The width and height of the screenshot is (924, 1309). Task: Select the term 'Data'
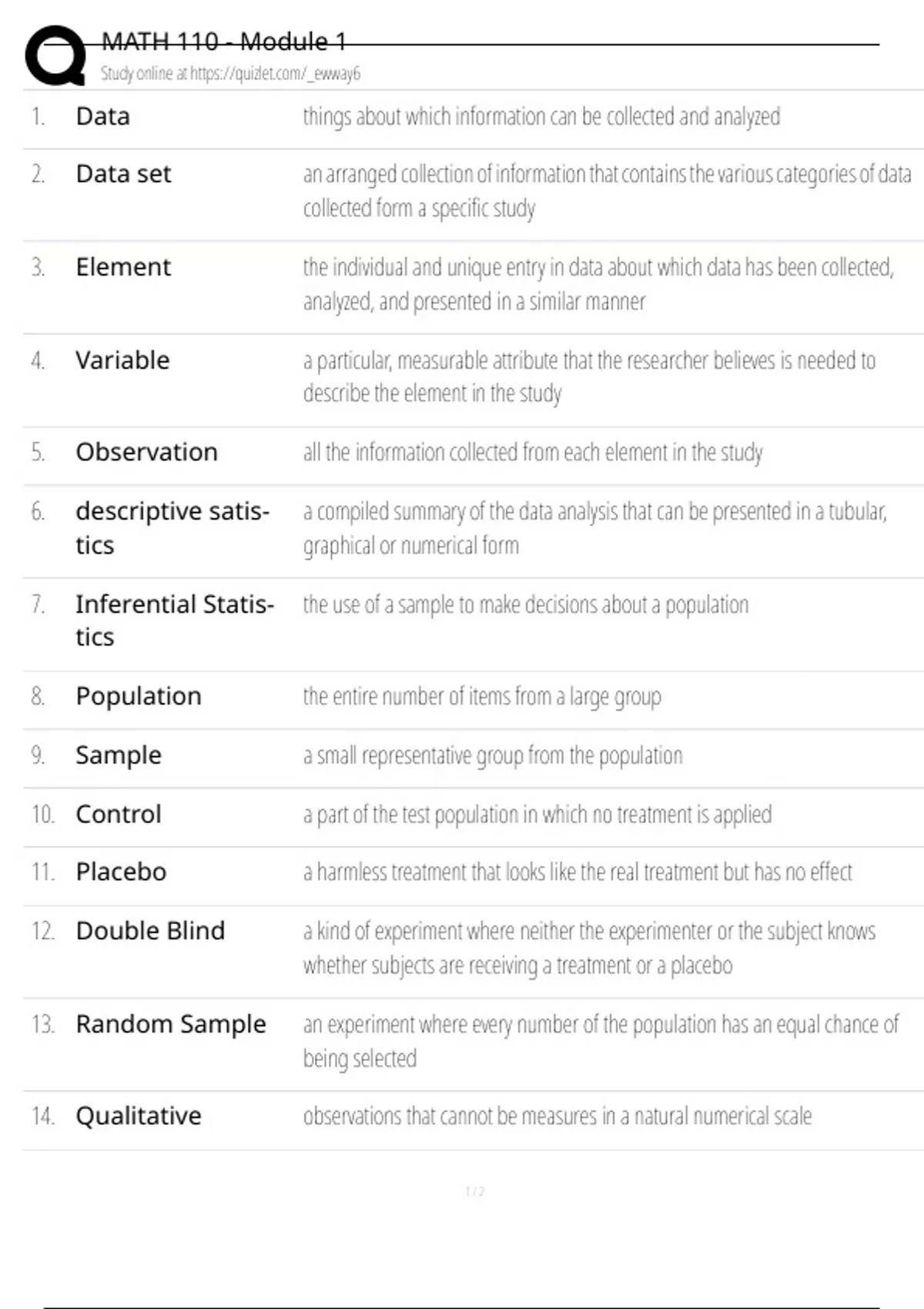pyautogui.click(x=102, y=117)
